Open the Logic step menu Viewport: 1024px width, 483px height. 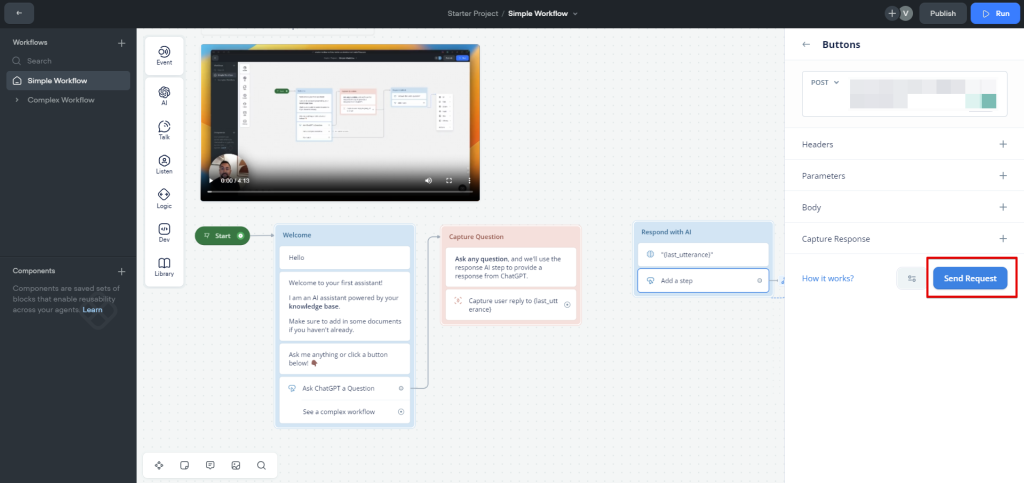(164, 198)
